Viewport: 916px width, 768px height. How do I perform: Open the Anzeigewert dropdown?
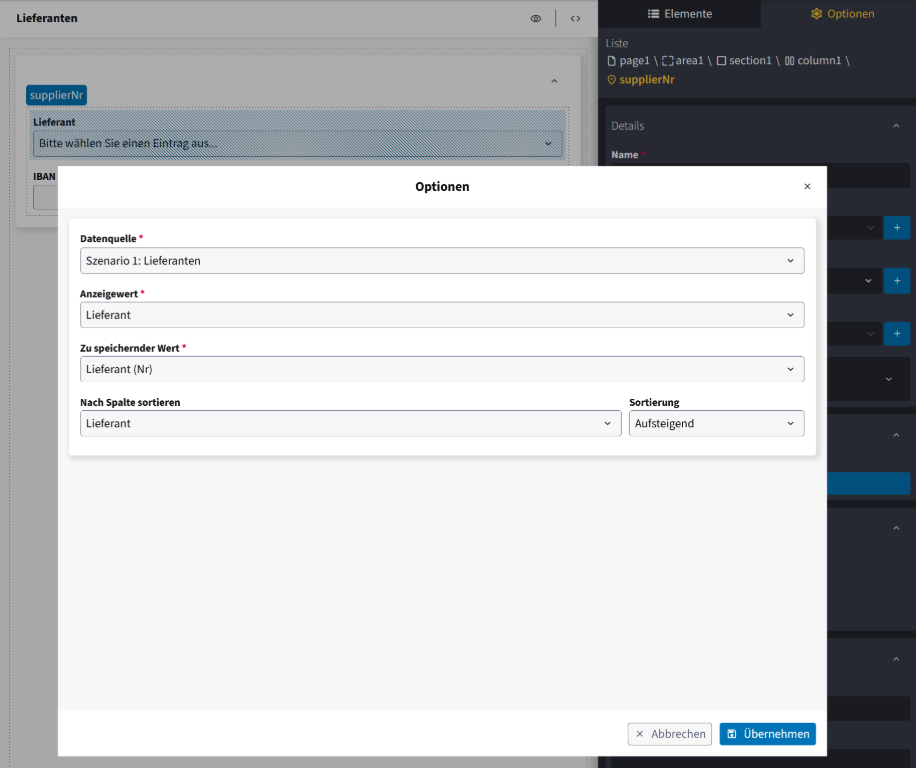[x=442, y=315]
